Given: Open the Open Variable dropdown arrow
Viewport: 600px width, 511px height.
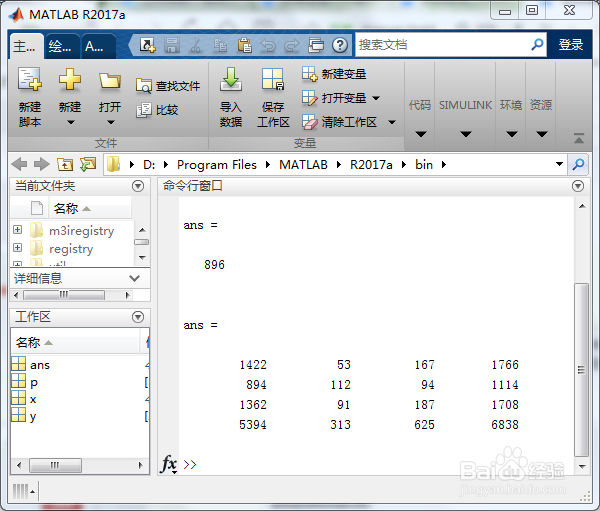Looking at the screenshot, I should pos(376,98).
